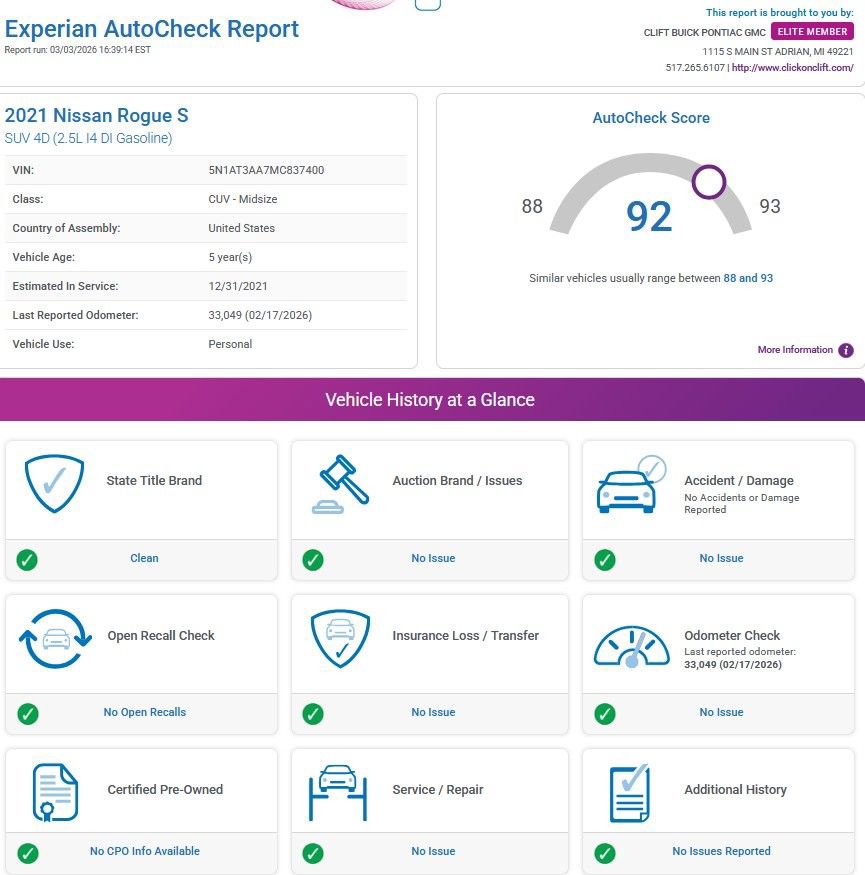
Task: Click the Vehicle History at a Glance banner
Action: (x=430, y=400)
